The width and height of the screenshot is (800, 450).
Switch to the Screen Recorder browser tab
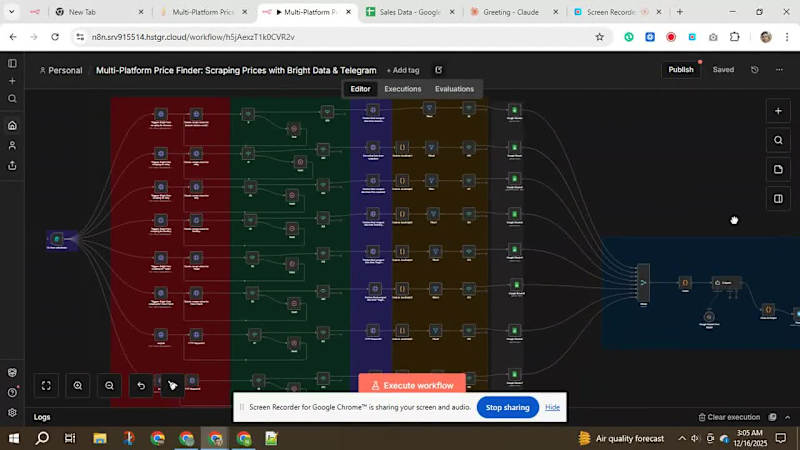coord(618,12)
